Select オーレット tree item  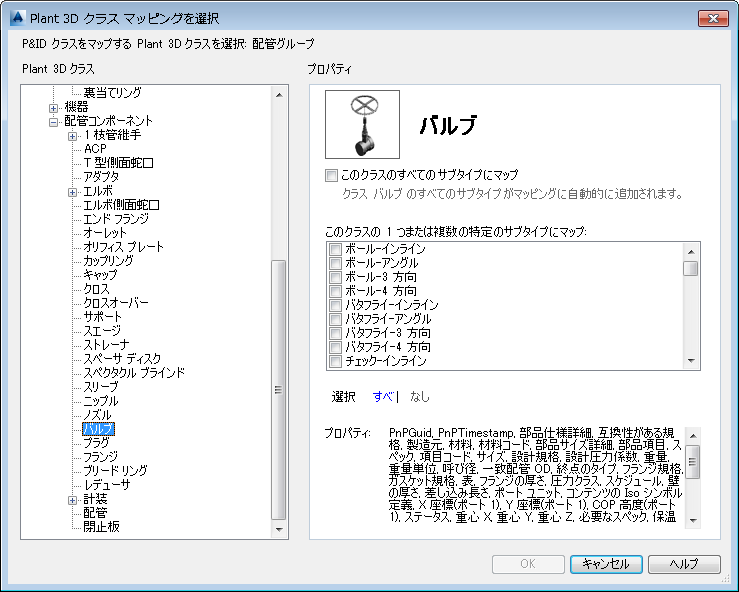pos(105,232)
